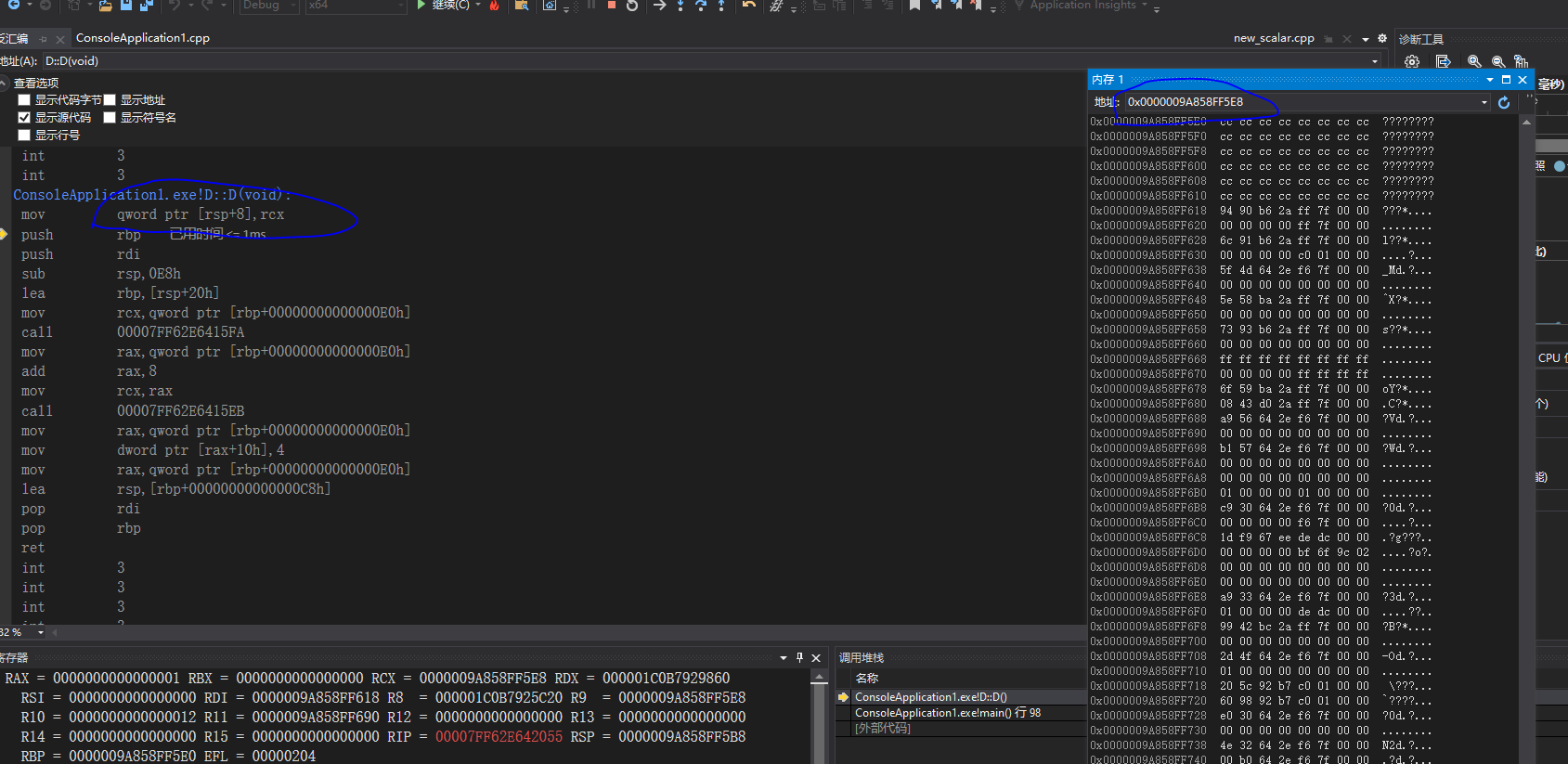
Task: Toggle the 显示符号名 checkbox
Action: 110,118
